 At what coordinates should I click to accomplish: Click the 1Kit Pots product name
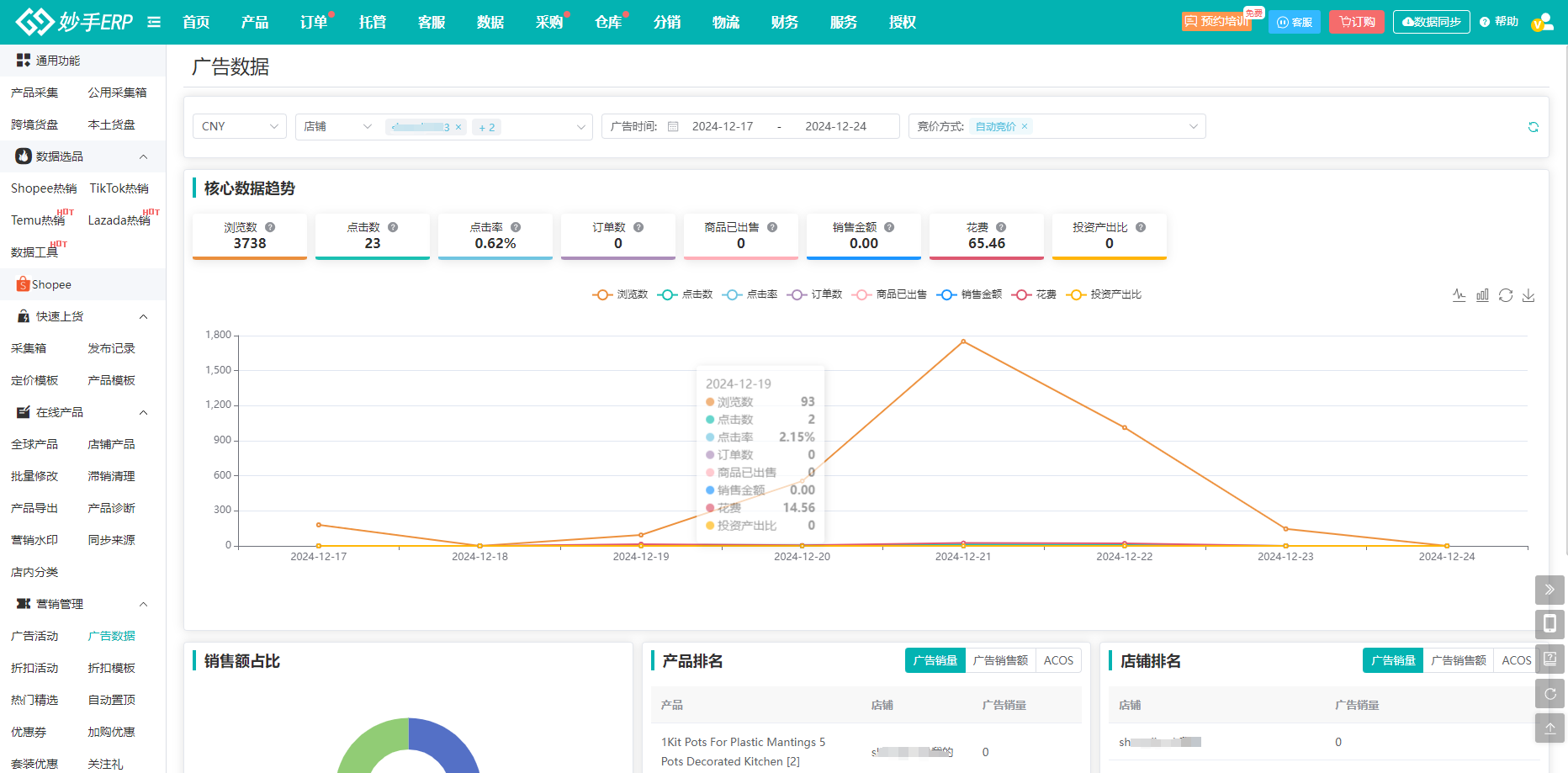click(744, 751)
